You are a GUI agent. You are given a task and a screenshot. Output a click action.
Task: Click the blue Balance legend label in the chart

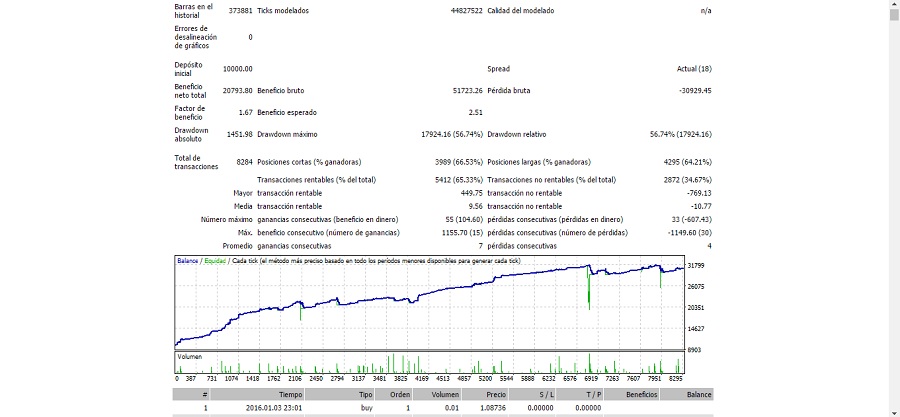coord(187,261)
